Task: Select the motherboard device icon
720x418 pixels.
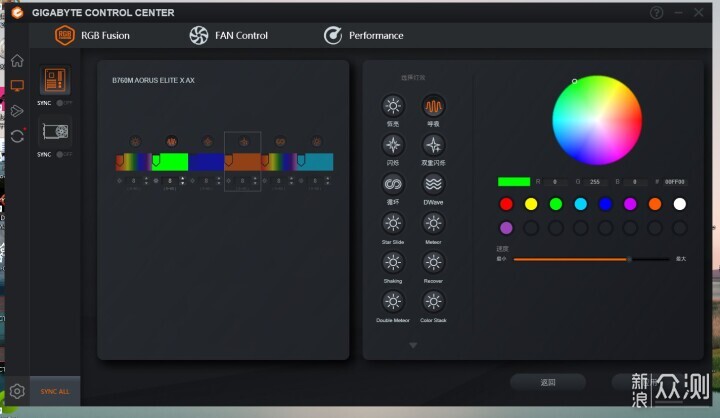Action: 55,80
